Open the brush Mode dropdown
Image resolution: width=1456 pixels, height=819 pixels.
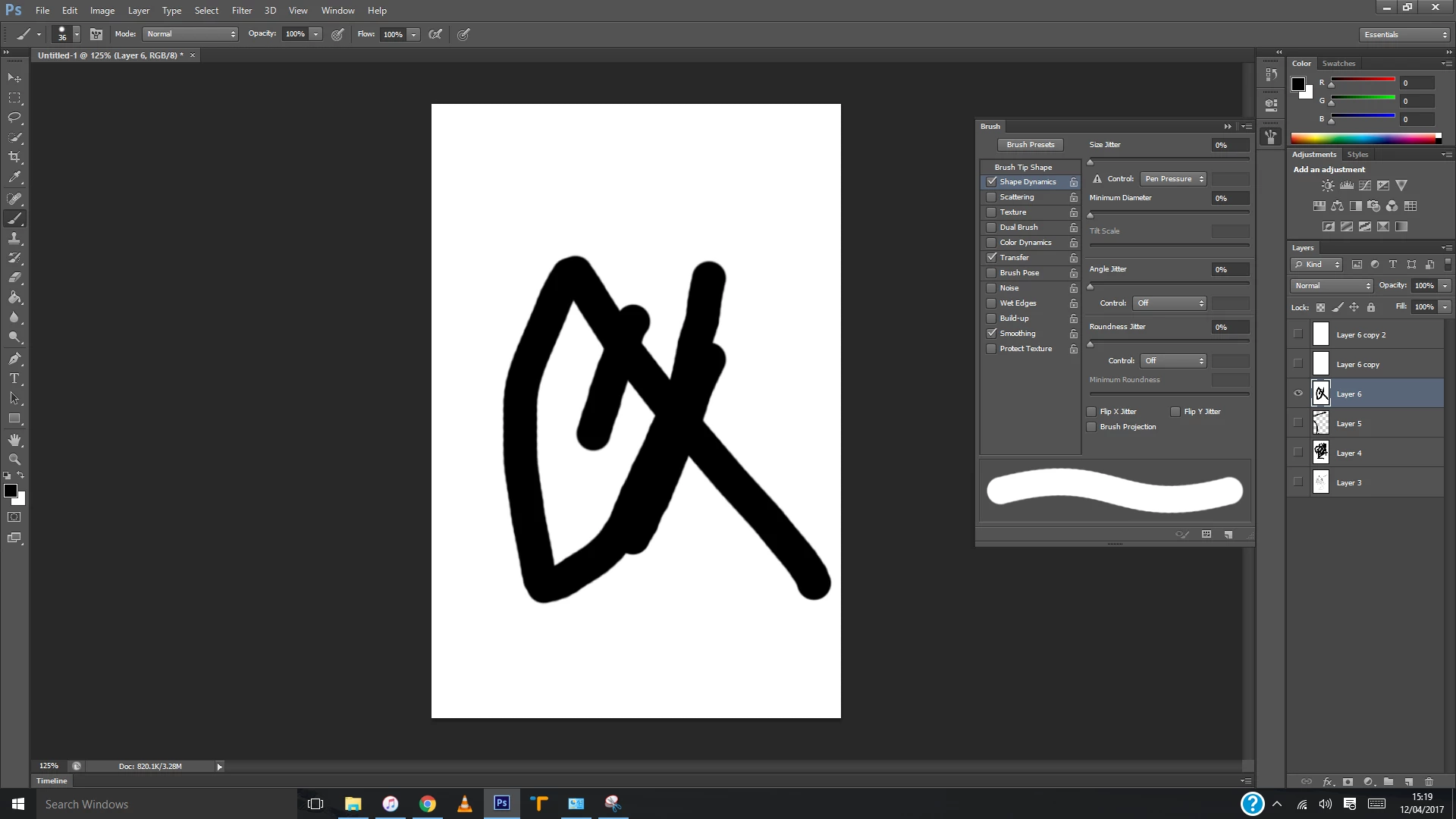[x=191, y=34]
